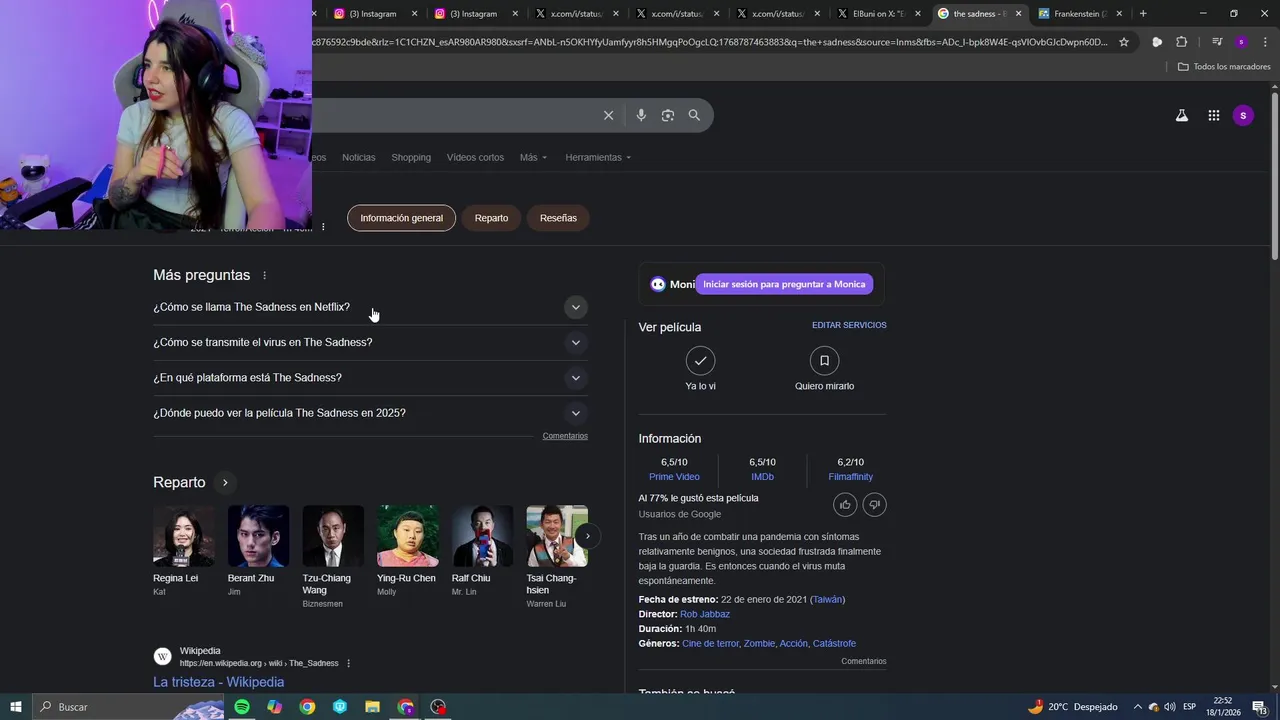Click Iniciar sesión para preguntar a Monica

784,284
